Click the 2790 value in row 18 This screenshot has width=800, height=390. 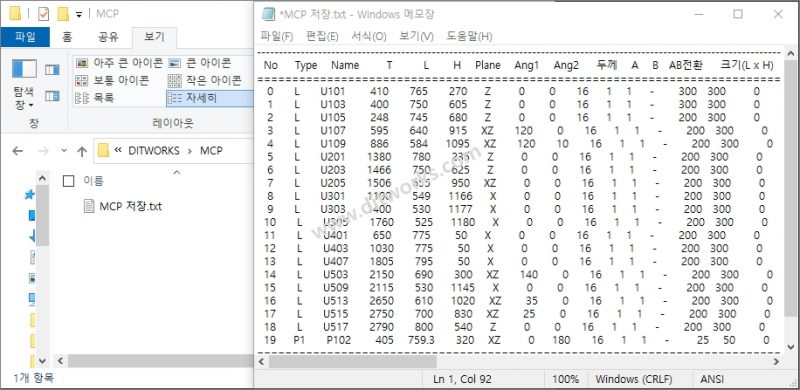tap(382, 327)
